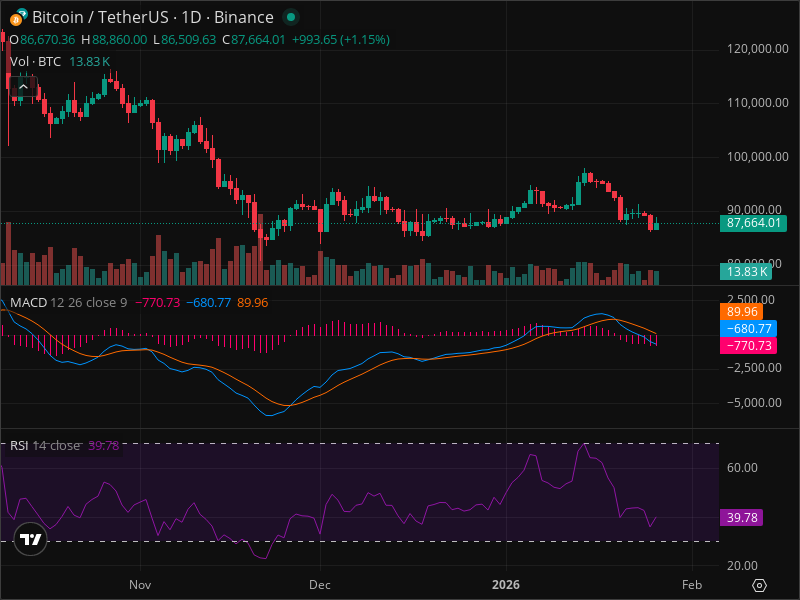
Task: Click the MACD histogram value −770.73 in legend
Action: [157, 303]
